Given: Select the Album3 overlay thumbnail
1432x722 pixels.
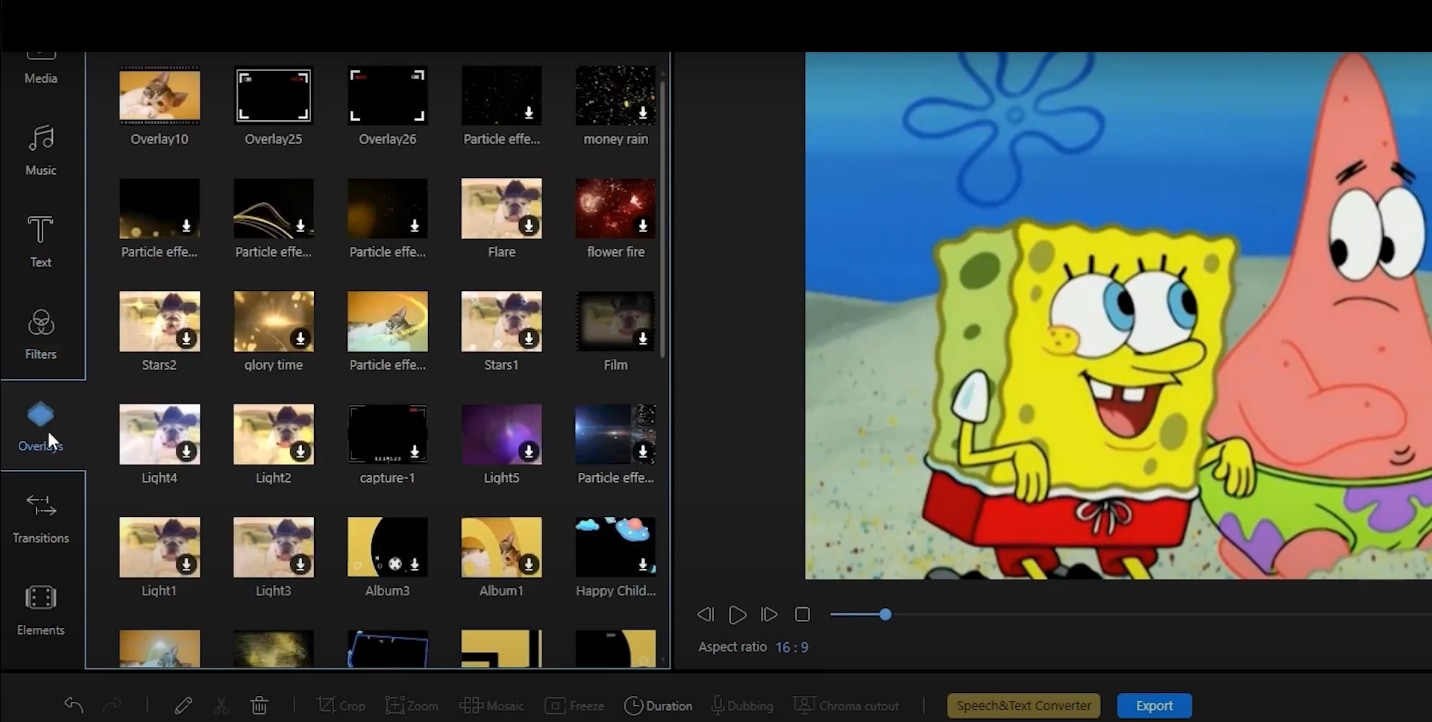Looking at the screenshot, I should 387,547.
